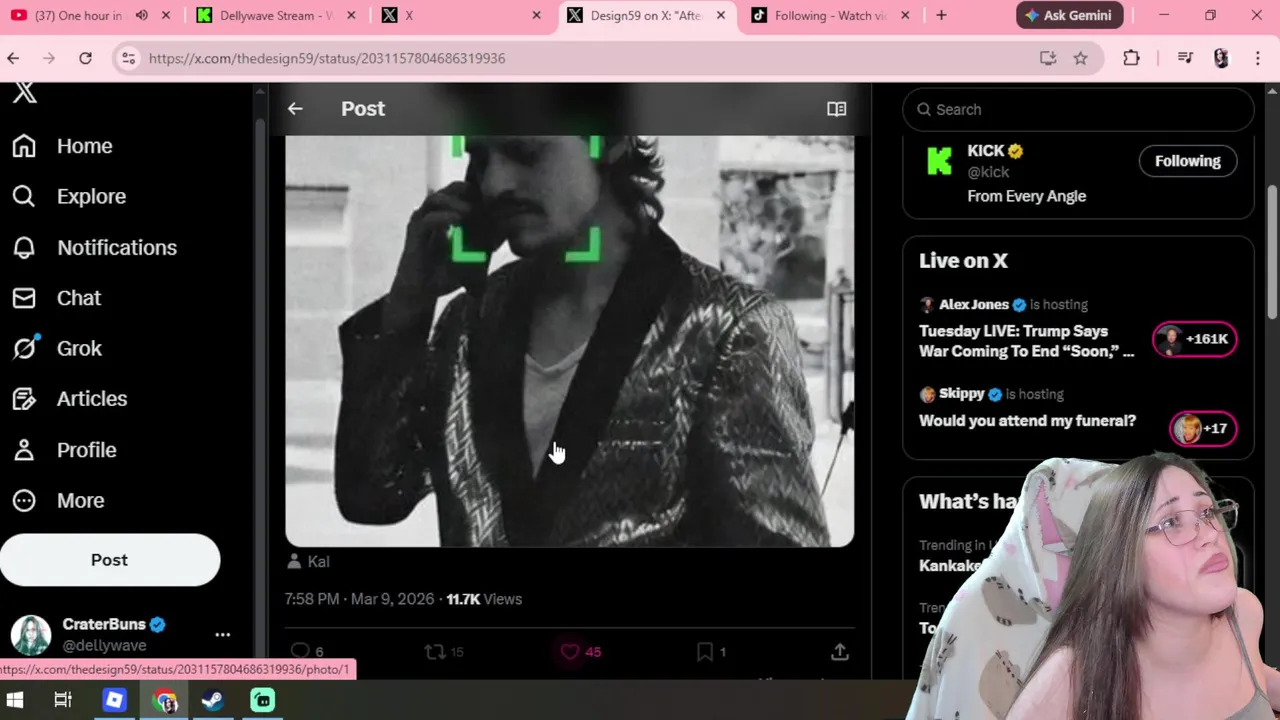1280x720 pixels.
Task: Open the More menu in sidebar
Action: pos(58,500)
